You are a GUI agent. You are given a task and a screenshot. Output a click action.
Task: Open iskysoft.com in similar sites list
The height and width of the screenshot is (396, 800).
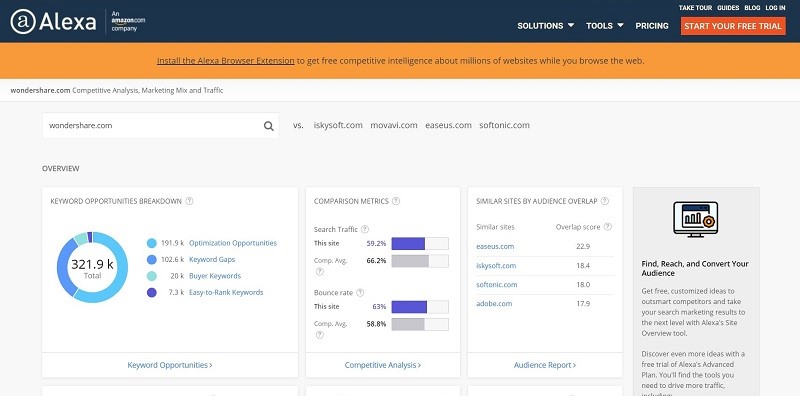[x=496, y=266]
